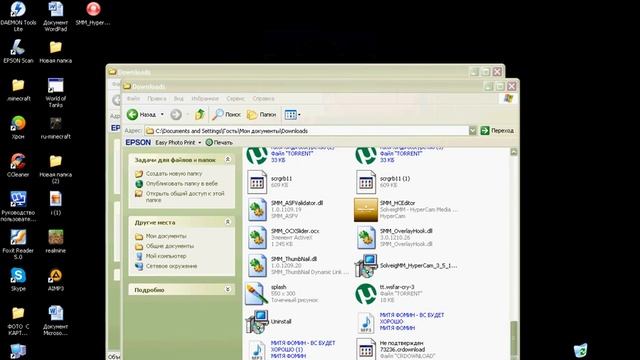Viewport: 640px width, 360px height.
Task: Click the file list scroll up arrow
Action: point(514,152)
